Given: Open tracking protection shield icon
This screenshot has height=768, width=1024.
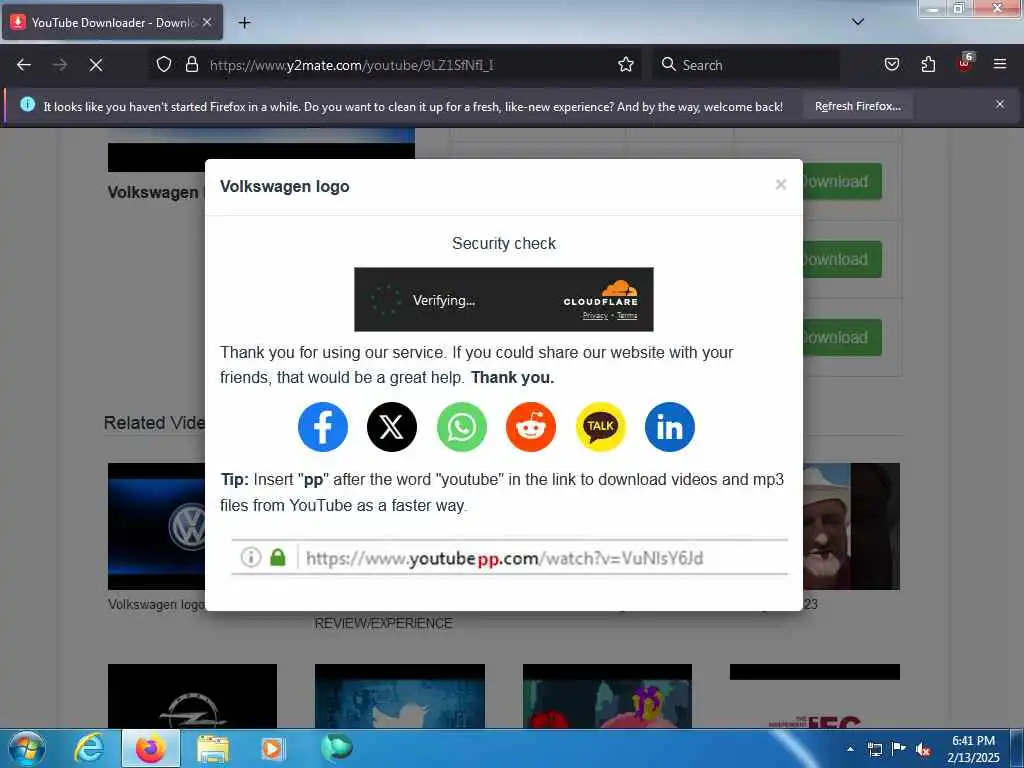Looking at the screenshot, I should point(164,65).
